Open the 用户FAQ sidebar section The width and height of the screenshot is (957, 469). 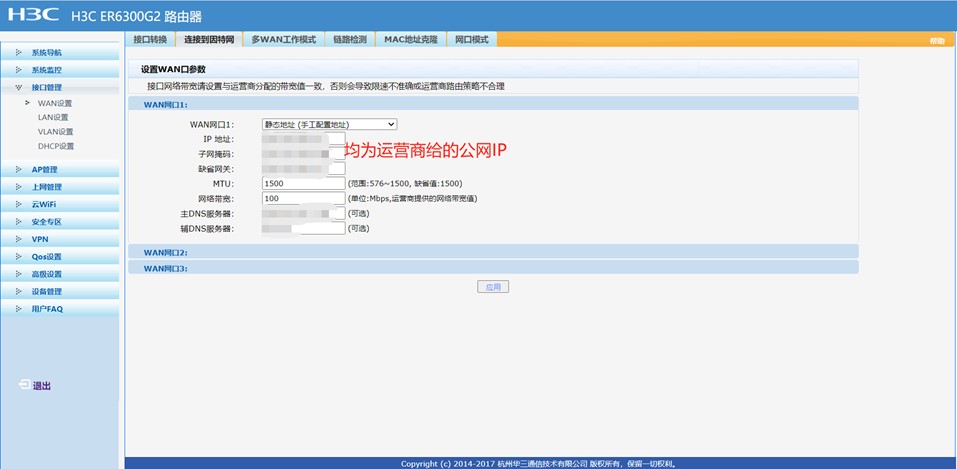click(x=60, y=309)
